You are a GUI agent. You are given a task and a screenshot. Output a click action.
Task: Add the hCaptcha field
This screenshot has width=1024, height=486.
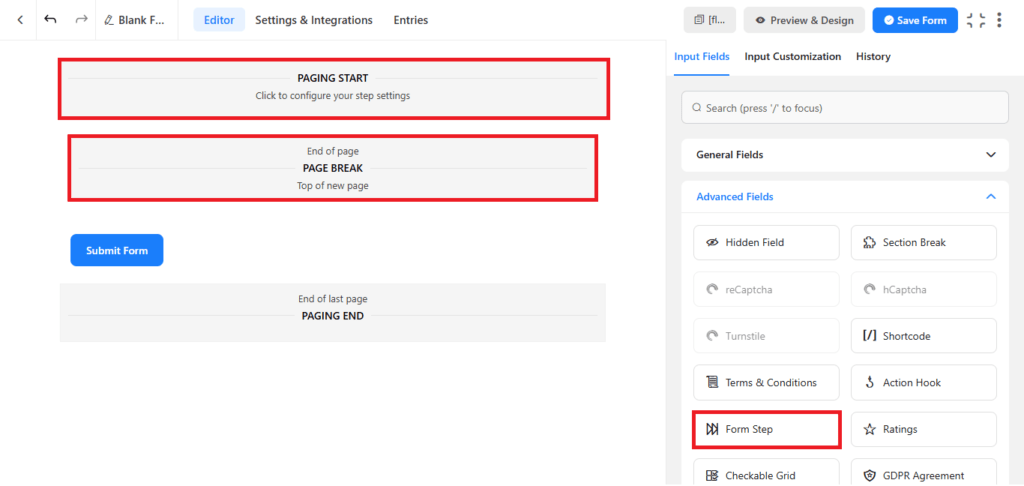click(923, 289)
